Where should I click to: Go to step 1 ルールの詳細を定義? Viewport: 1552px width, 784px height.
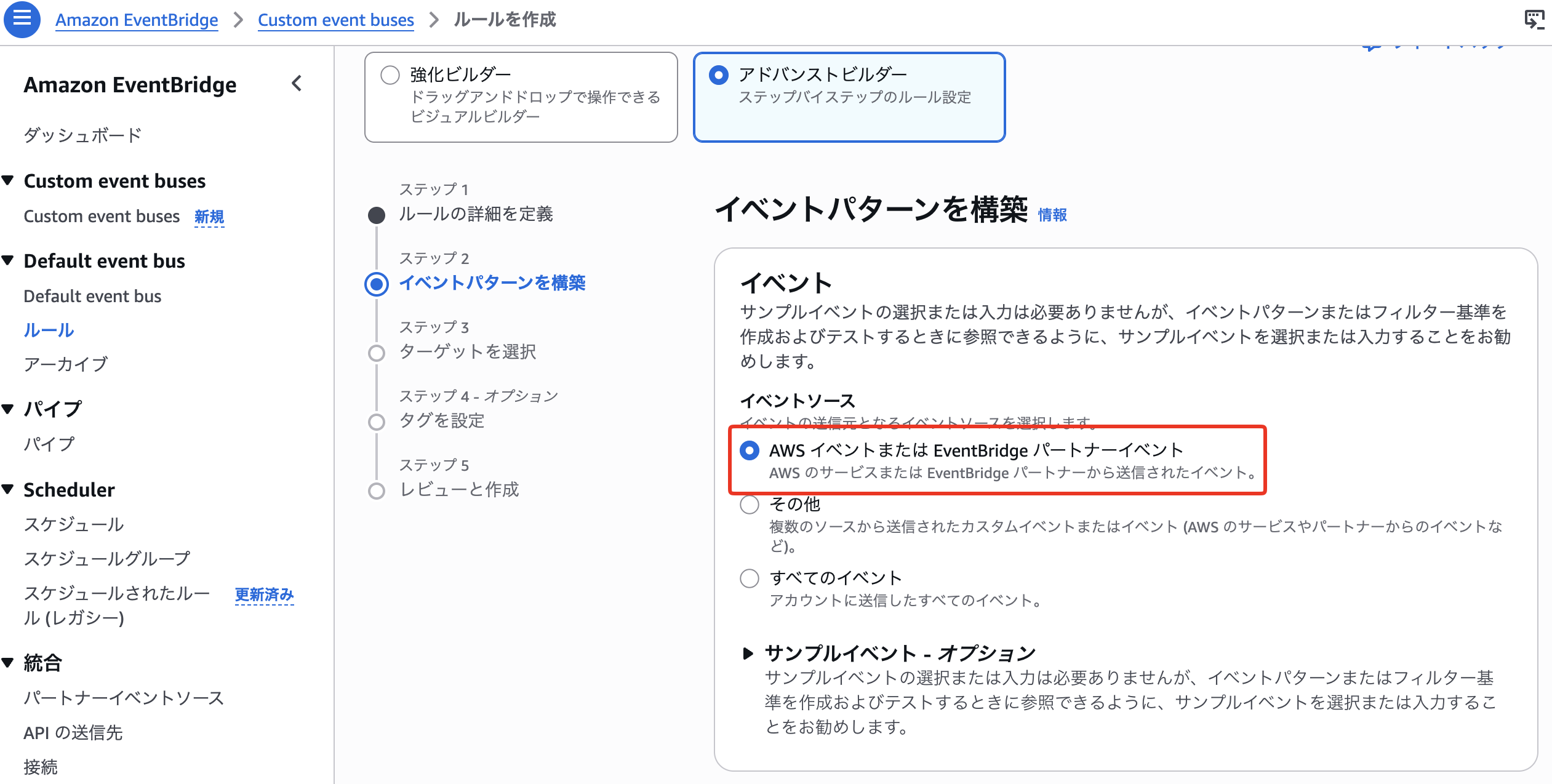(x=476, y=214)
